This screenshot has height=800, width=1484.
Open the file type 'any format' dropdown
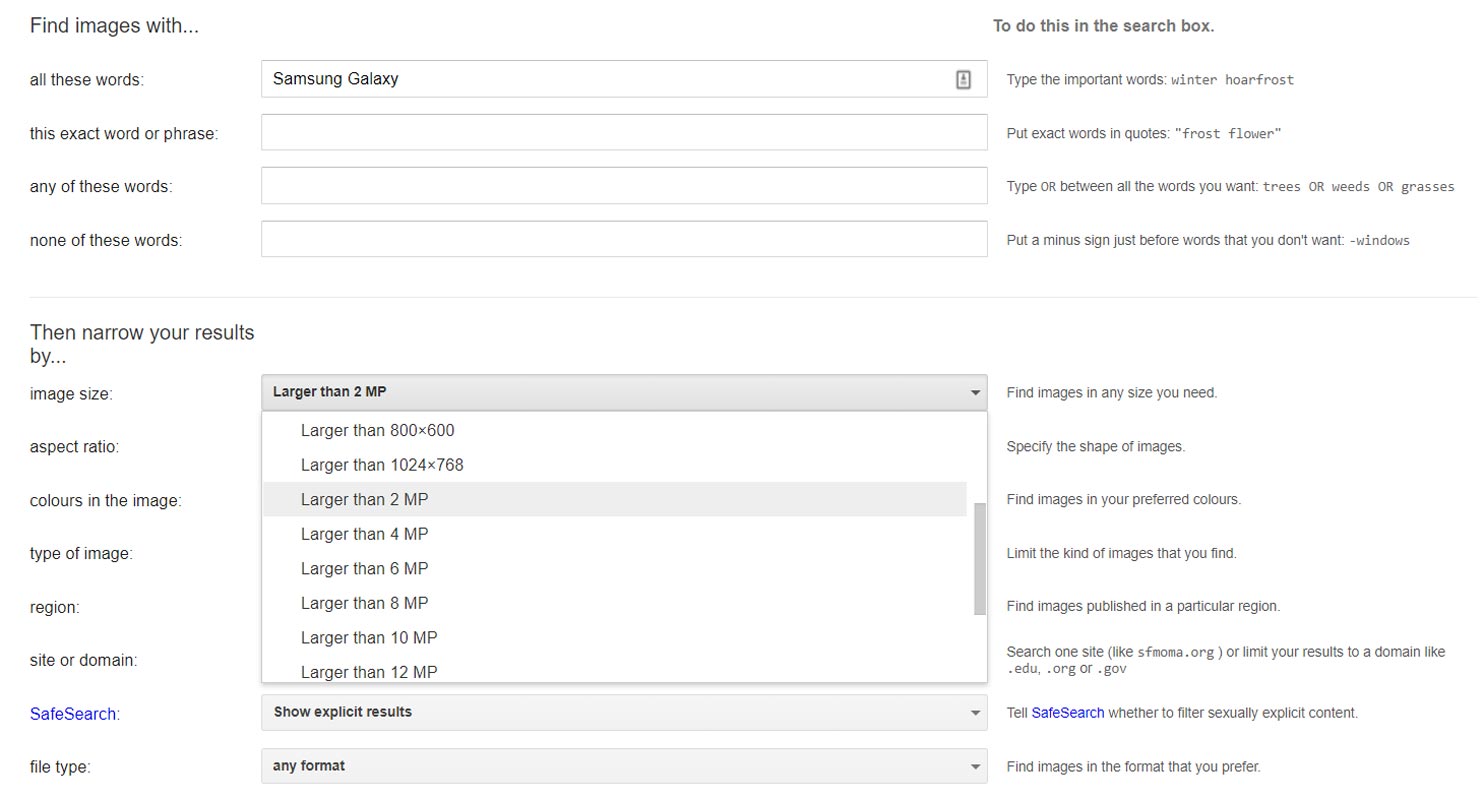624,766
